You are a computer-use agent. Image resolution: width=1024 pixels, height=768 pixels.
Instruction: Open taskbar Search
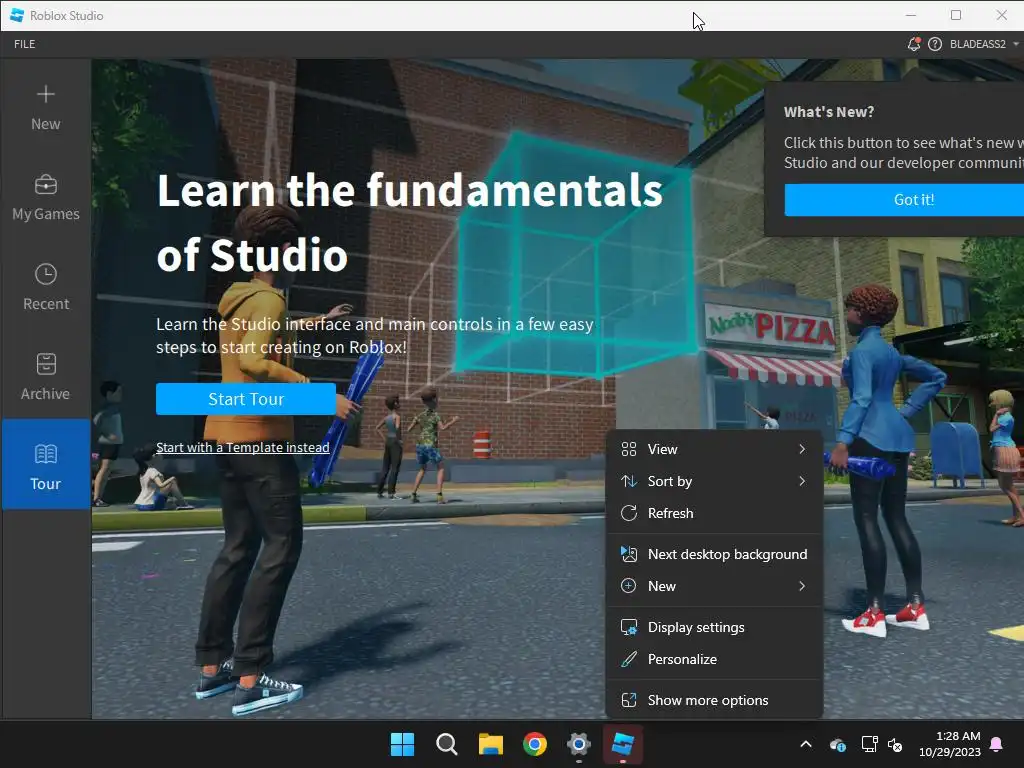pos(447,744)
